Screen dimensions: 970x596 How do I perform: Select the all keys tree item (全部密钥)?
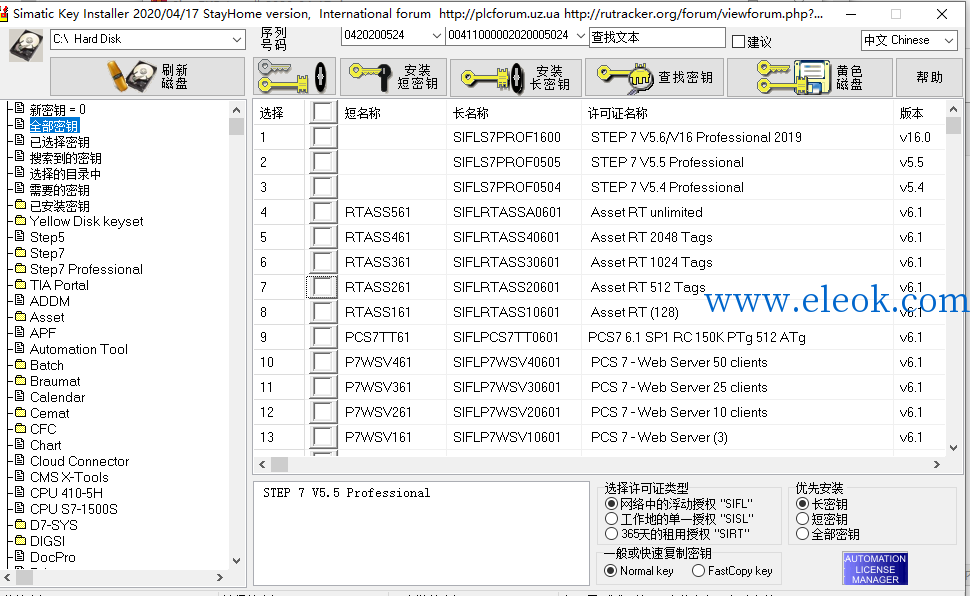click(54, 126)
